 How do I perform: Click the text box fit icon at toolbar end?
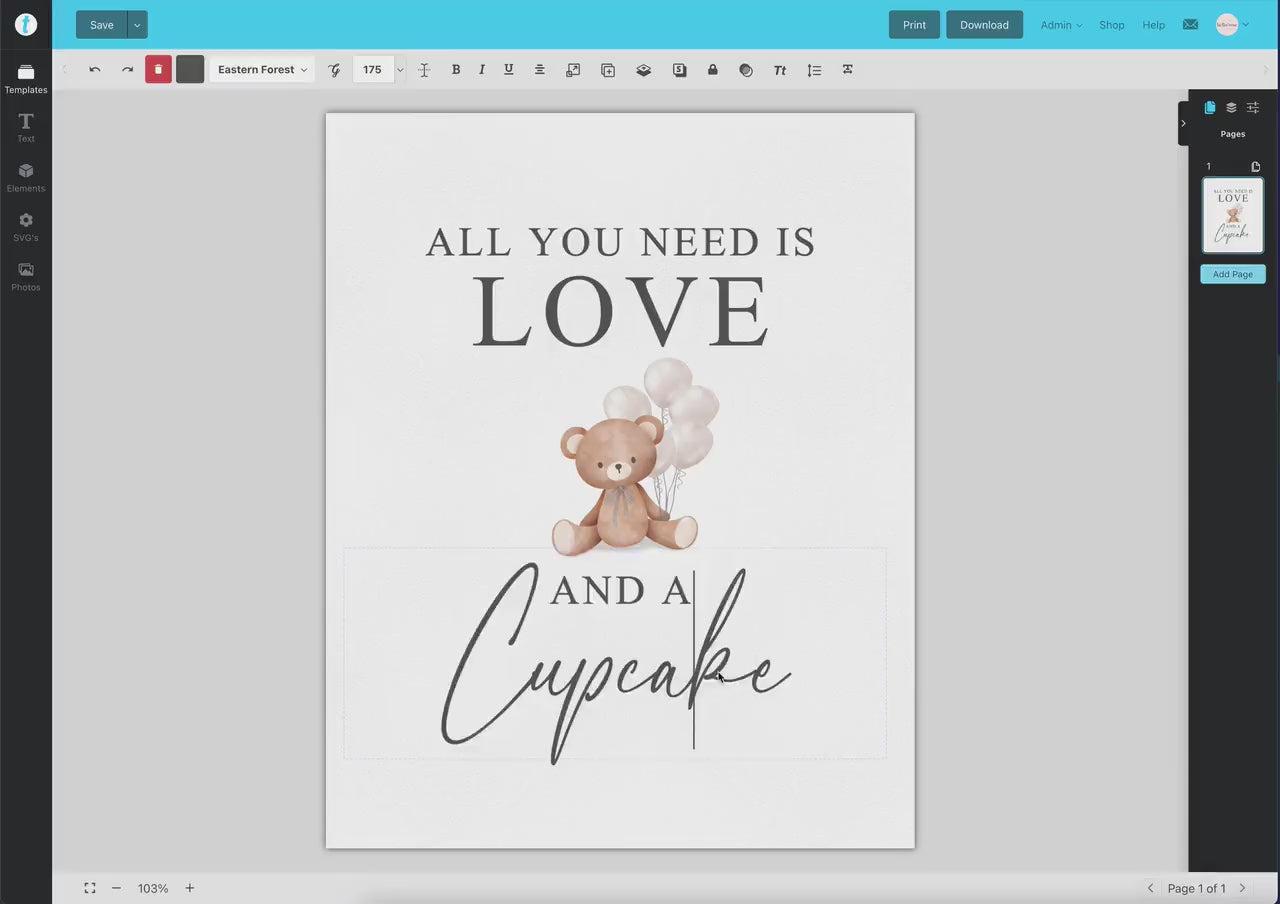coord(848,70)
